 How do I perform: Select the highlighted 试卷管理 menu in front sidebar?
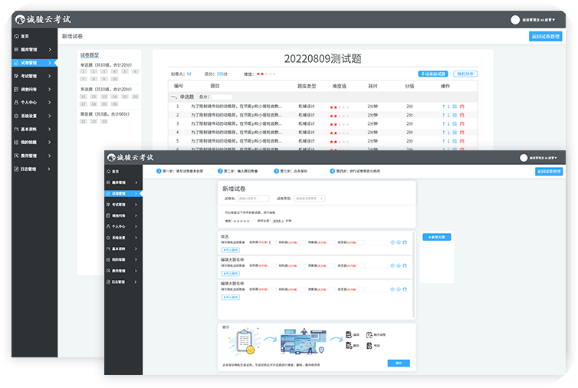pos(123,193)
